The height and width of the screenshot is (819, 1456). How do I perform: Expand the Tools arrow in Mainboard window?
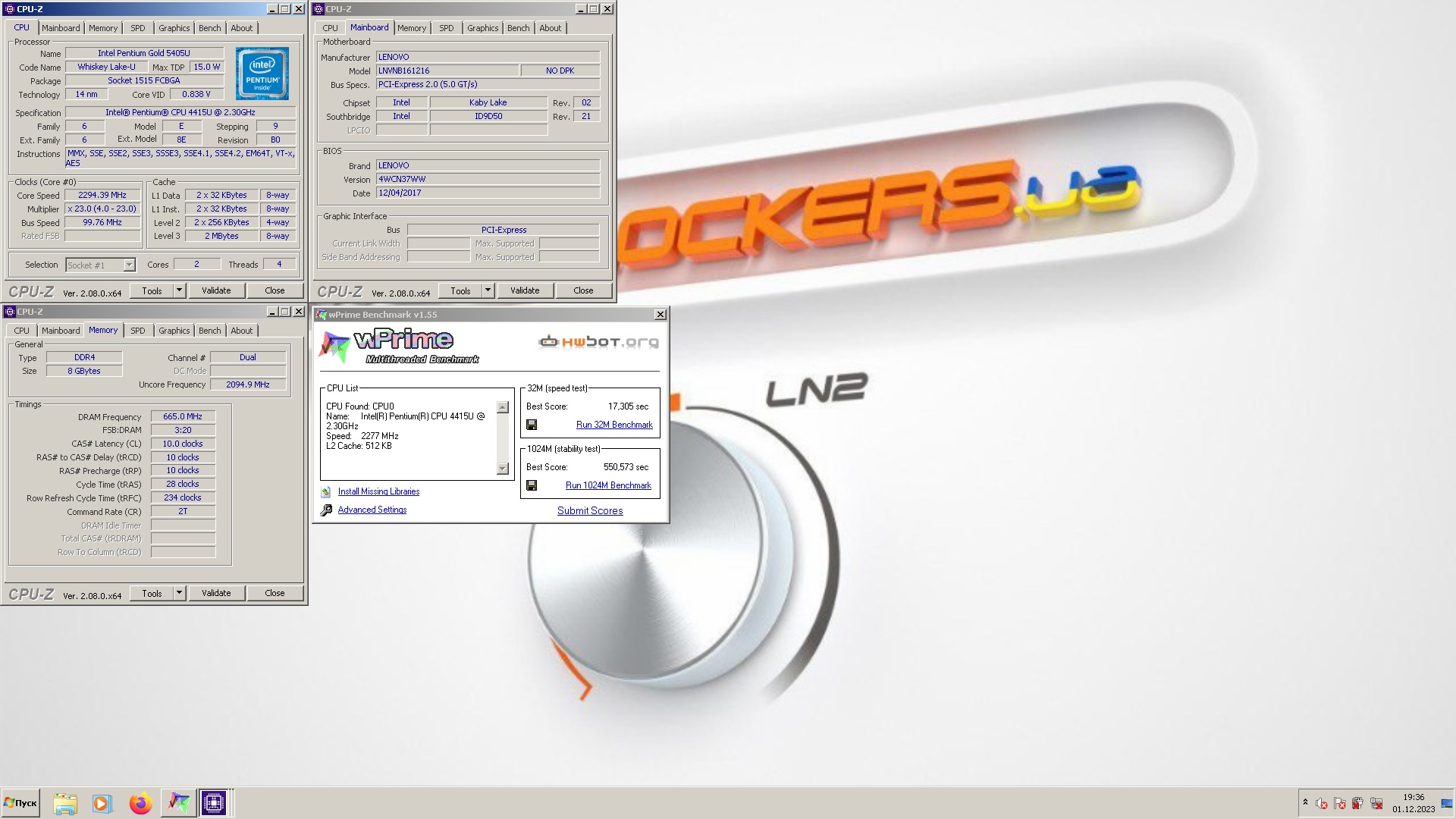[x=488, y=290]
